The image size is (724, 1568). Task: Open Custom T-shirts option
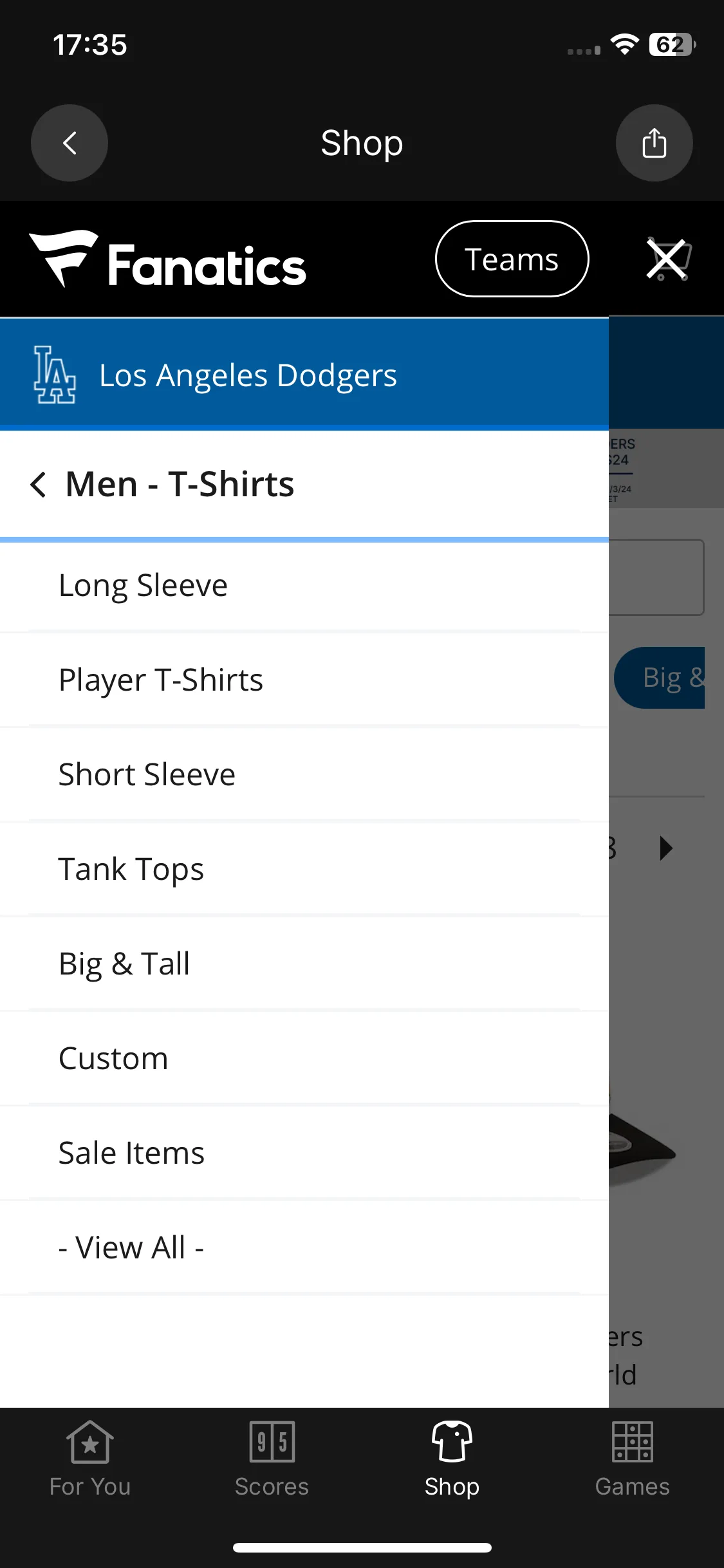(304, 1059)
